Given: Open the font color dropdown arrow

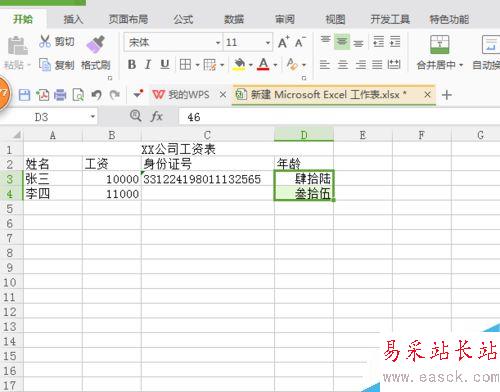Looking at the screenshot, I should [x=275, y=65].
